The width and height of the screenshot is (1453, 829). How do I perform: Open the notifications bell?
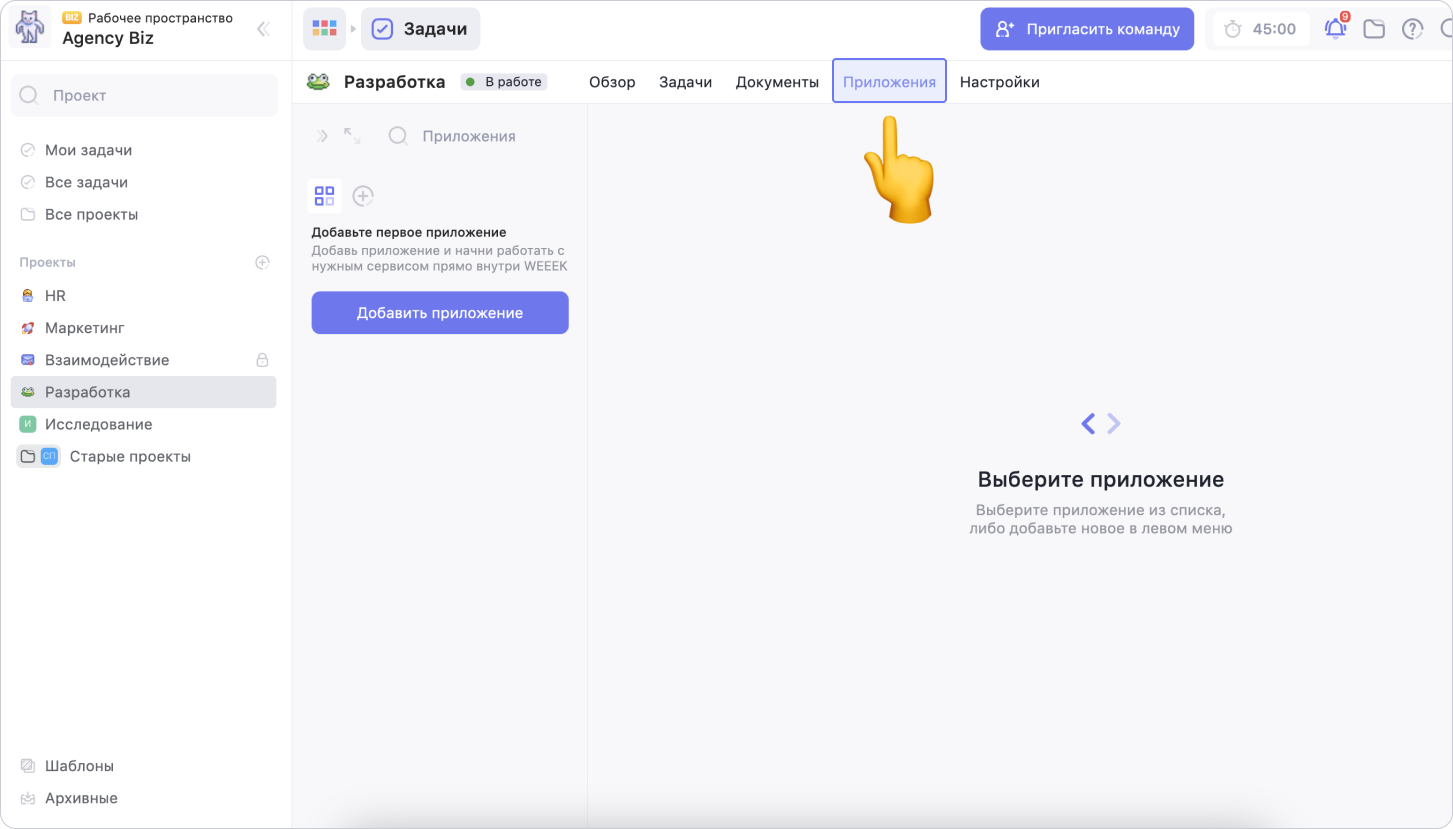tap(1335, 29)
